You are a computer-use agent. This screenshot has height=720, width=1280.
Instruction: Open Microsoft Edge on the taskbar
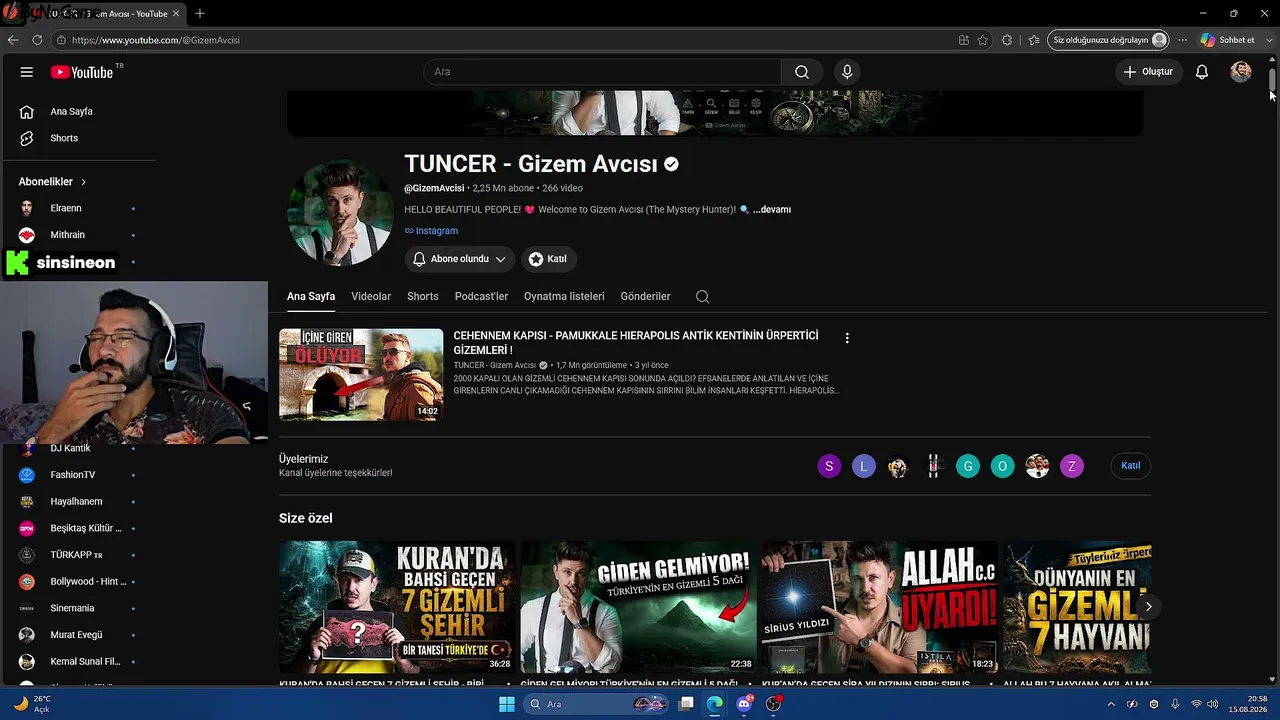click(x=715, y=704)
